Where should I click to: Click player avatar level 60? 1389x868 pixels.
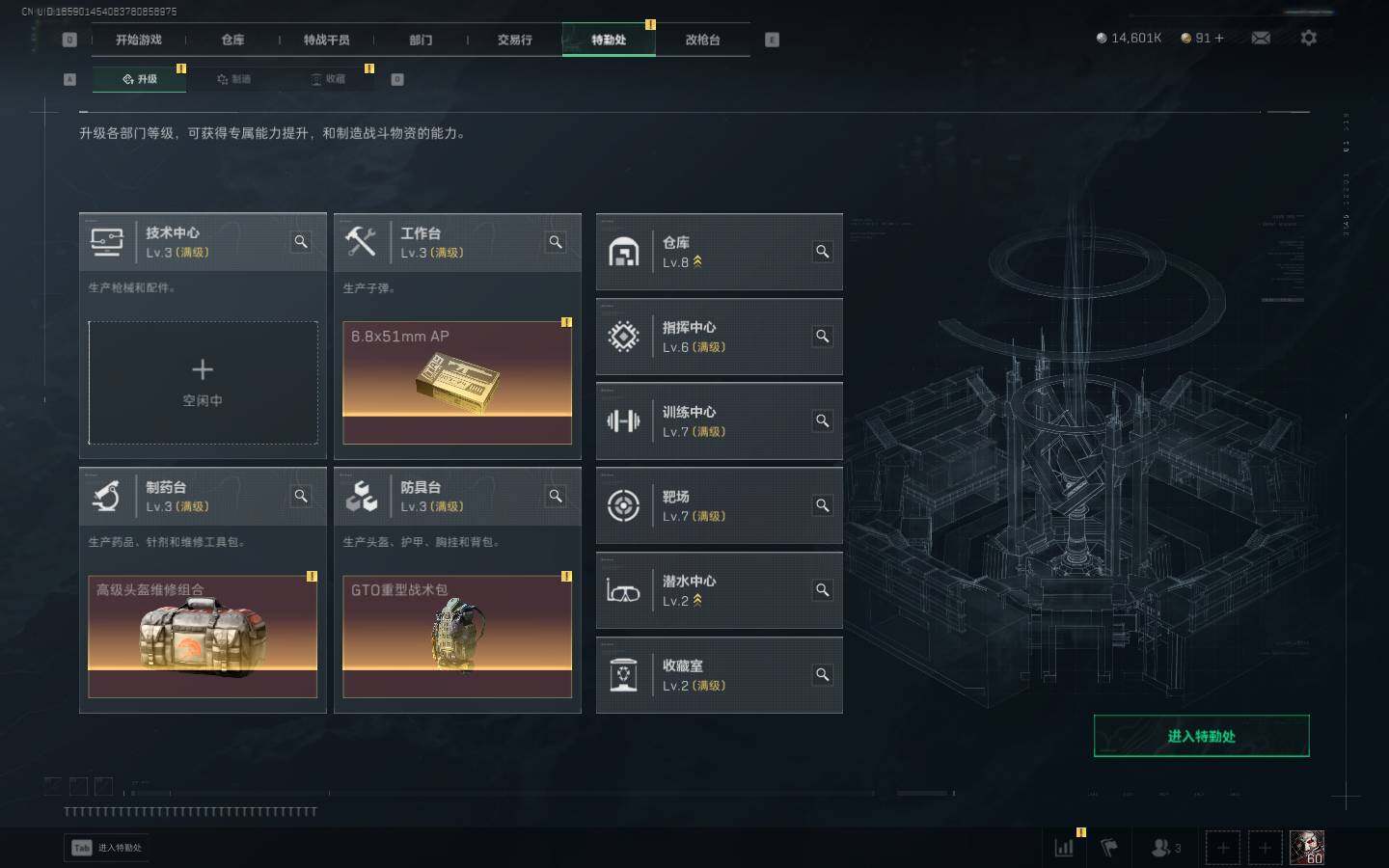1308,848
